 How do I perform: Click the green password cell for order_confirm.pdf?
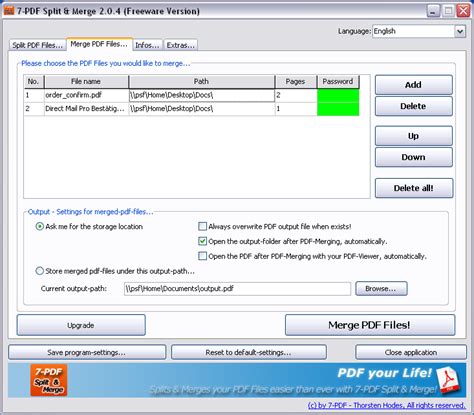point(338,95)
